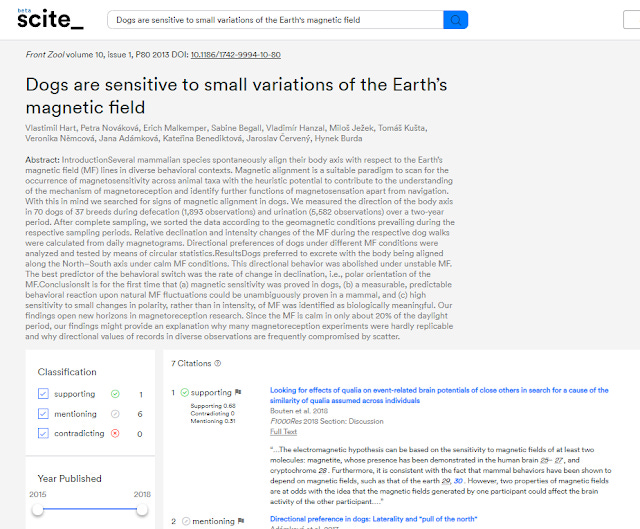
Task: Open the 'Looking for effects of qualia' article link
Action: [439, 395]
